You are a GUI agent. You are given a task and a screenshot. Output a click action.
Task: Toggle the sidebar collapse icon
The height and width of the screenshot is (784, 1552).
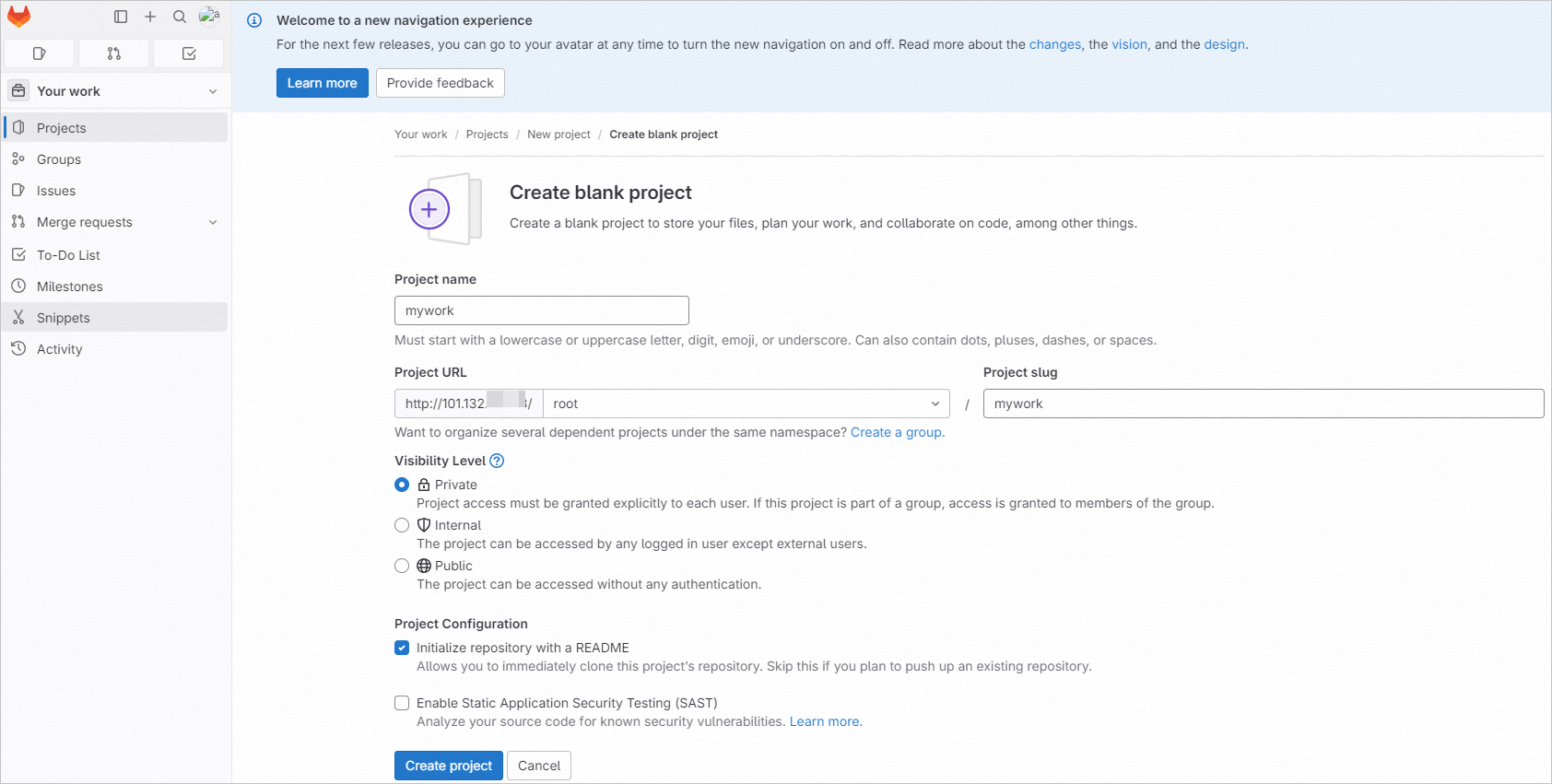(121, 17)
